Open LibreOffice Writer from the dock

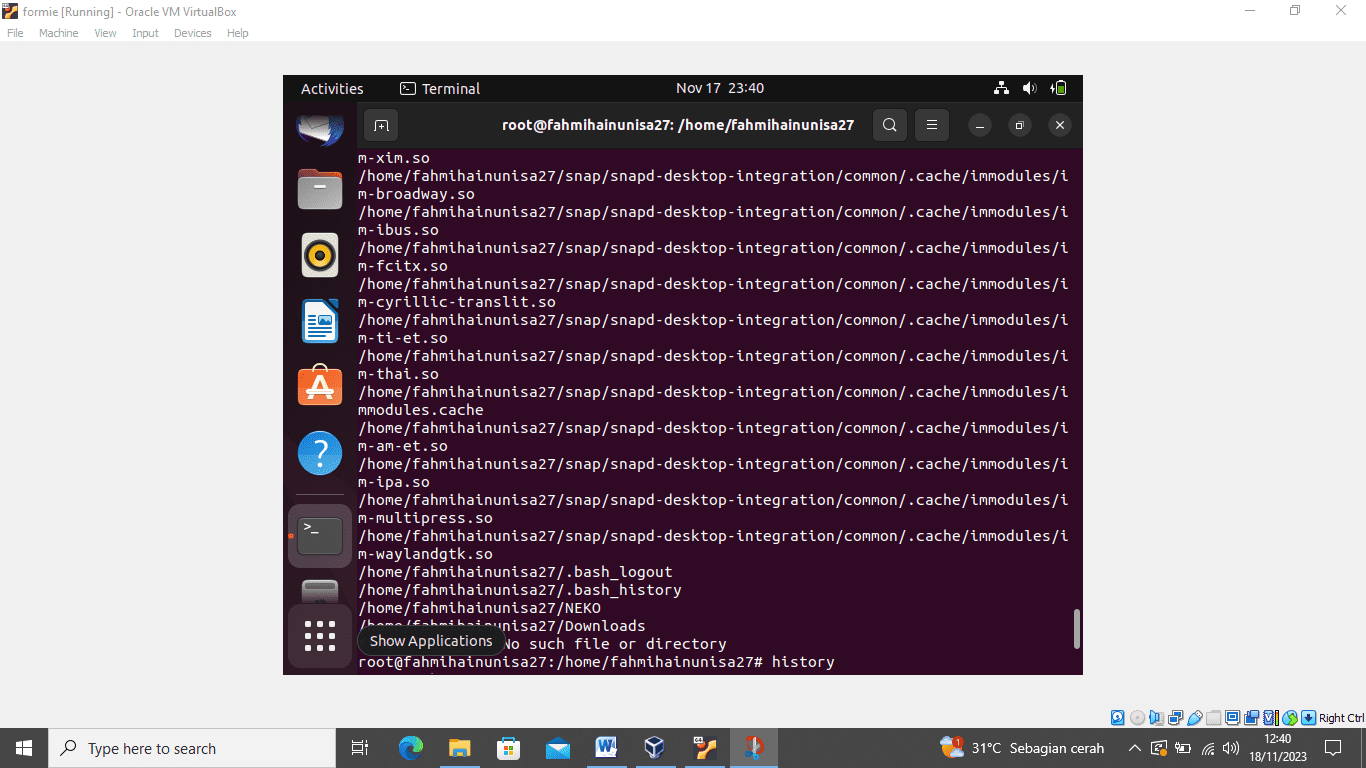[x=320, y=321]
